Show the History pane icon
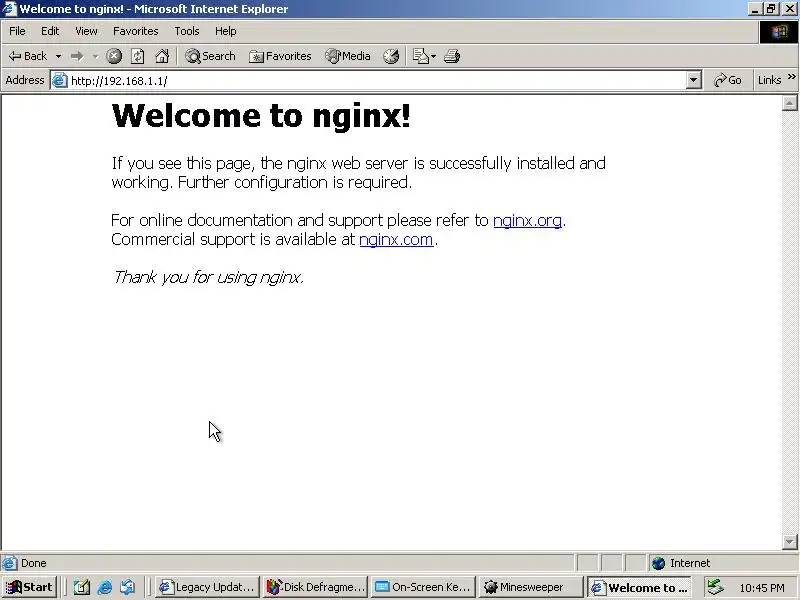Viewport: 800px width, 600px height. pos(391,56)
